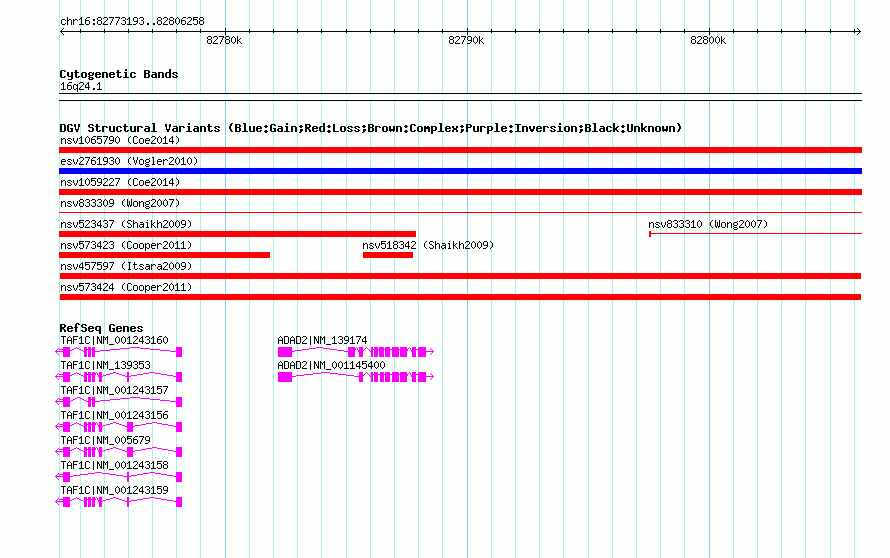Click the TAF1C|NM_001243160 label text
Viewport: 890px width, 558px height.
pos(114,341)
